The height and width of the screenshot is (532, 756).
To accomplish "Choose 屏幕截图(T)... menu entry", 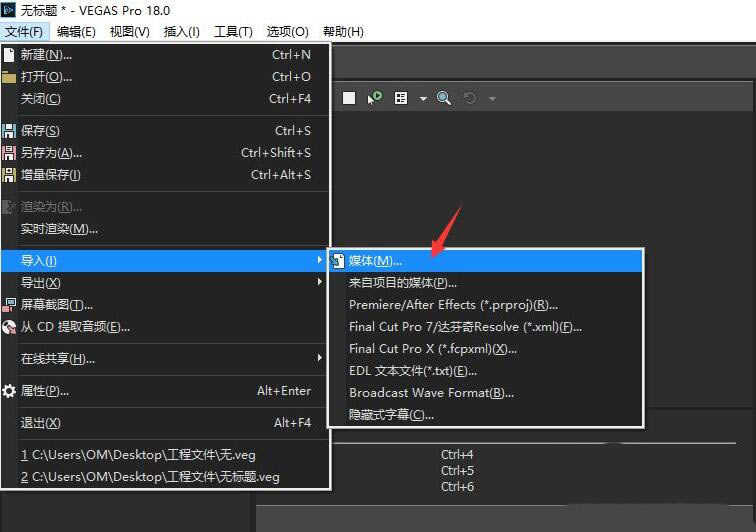I will pos(165,305).
